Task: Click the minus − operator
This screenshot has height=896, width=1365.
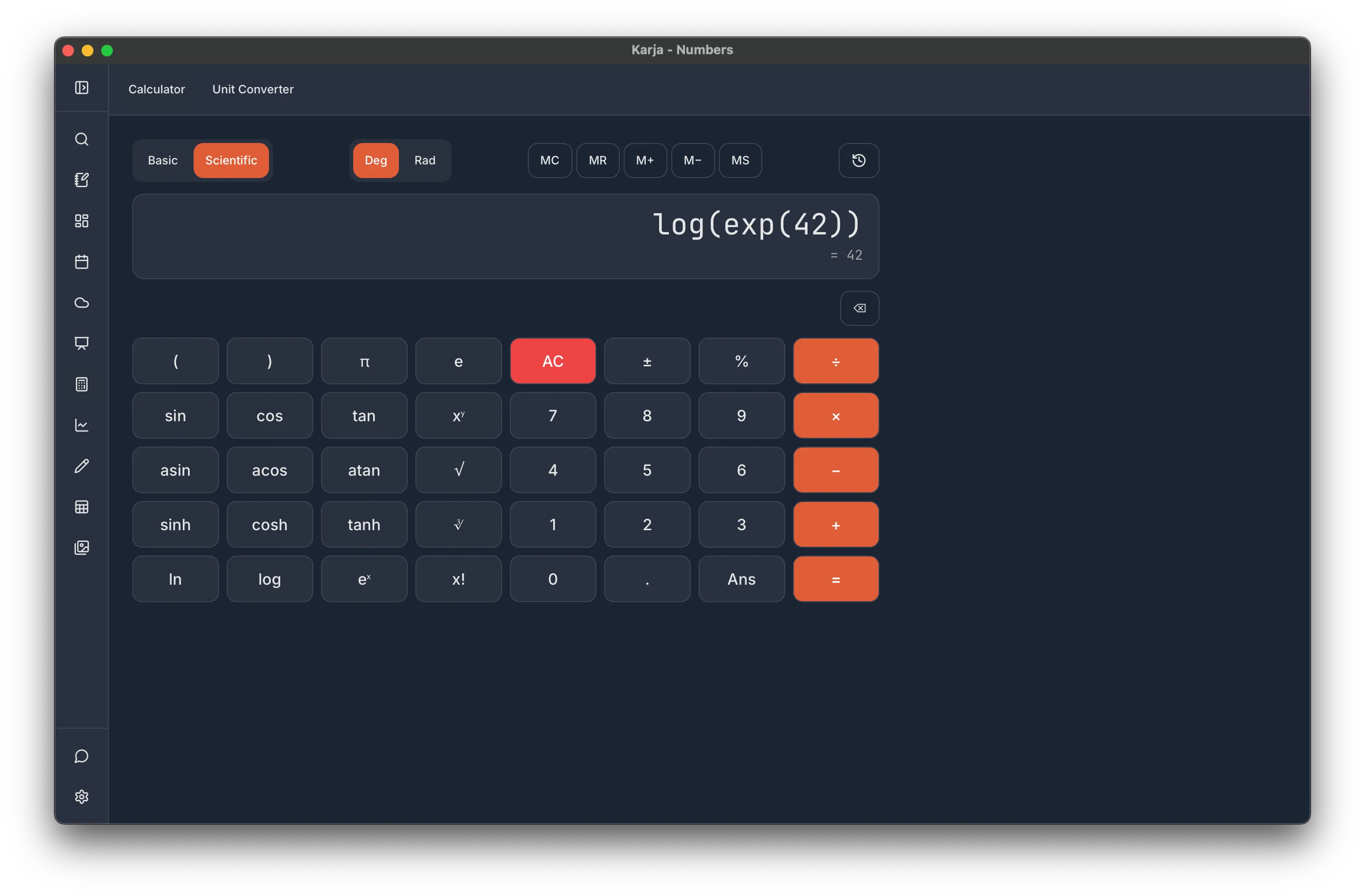Action: 836,470
